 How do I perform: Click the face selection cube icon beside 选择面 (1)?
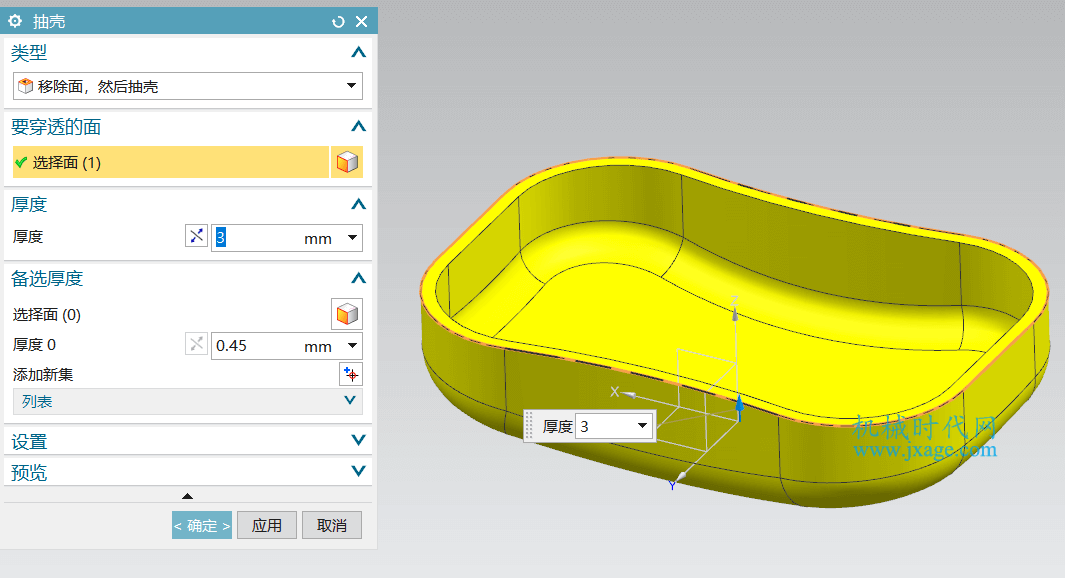click(x=347, y=162)
